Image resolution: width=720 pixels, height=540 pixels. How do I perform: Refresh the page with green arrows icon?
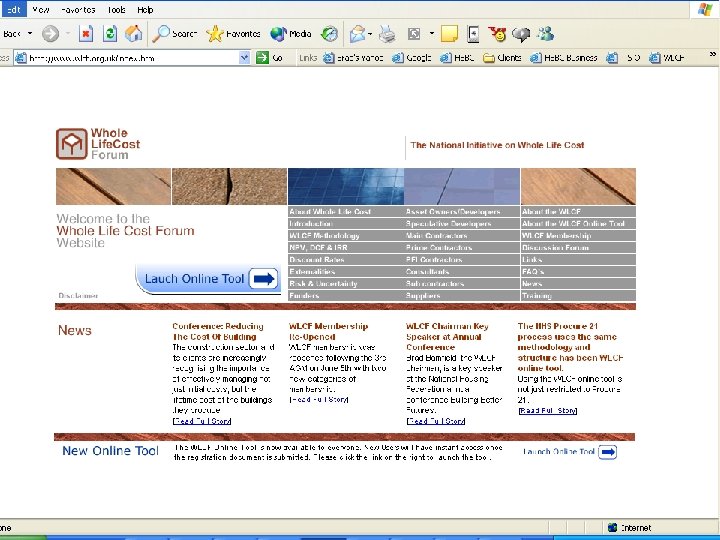click(110, 34)
